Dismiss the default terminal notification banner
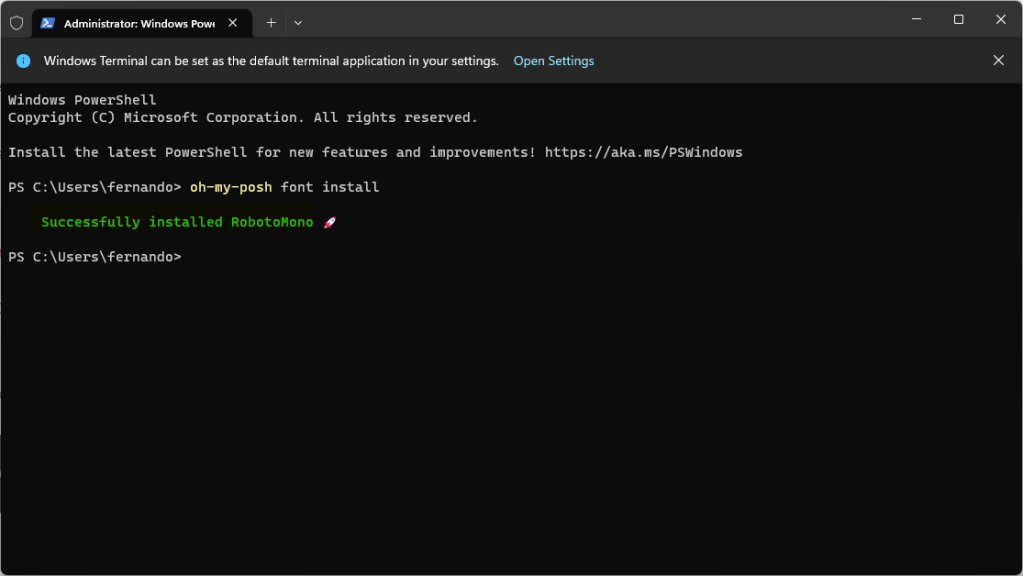The width and height of the screenshot is (1023, 576). click(x=998, y=60)
